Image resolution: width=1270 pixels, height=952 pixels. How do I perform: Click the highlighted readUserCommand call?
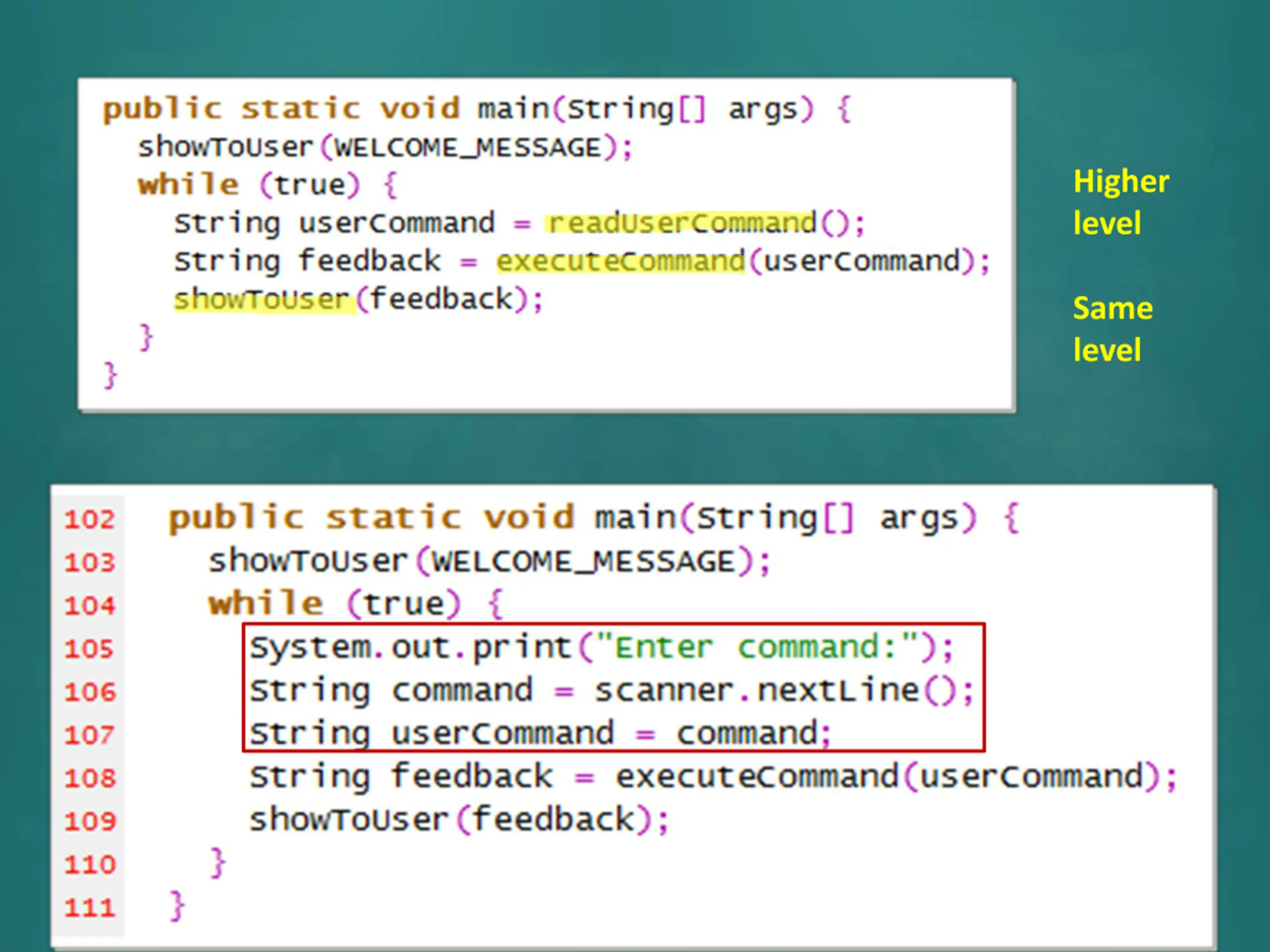[x=682, y=223]
